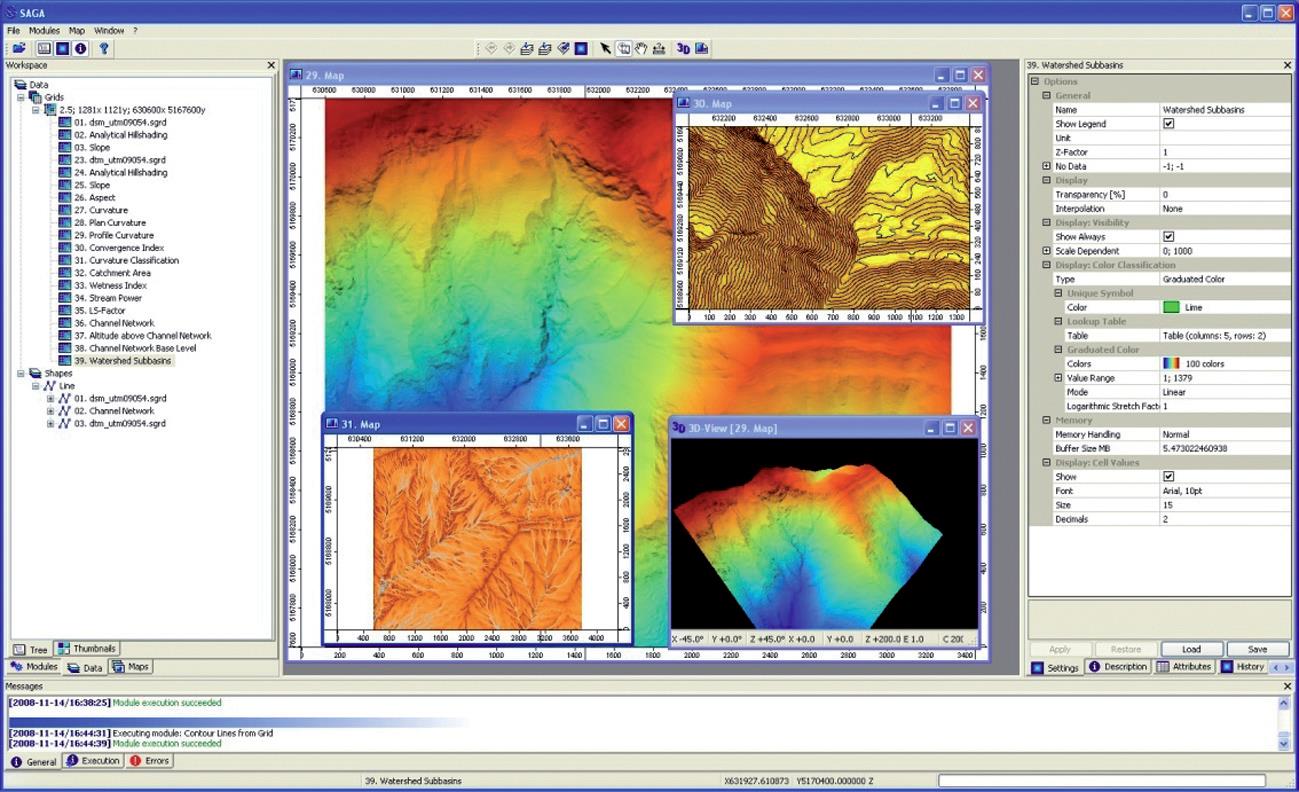Image resolution: width=1299 pixels, height=792 pixels.
Task: Expand the Value Range property
Action: click(x=1059, y=378)
